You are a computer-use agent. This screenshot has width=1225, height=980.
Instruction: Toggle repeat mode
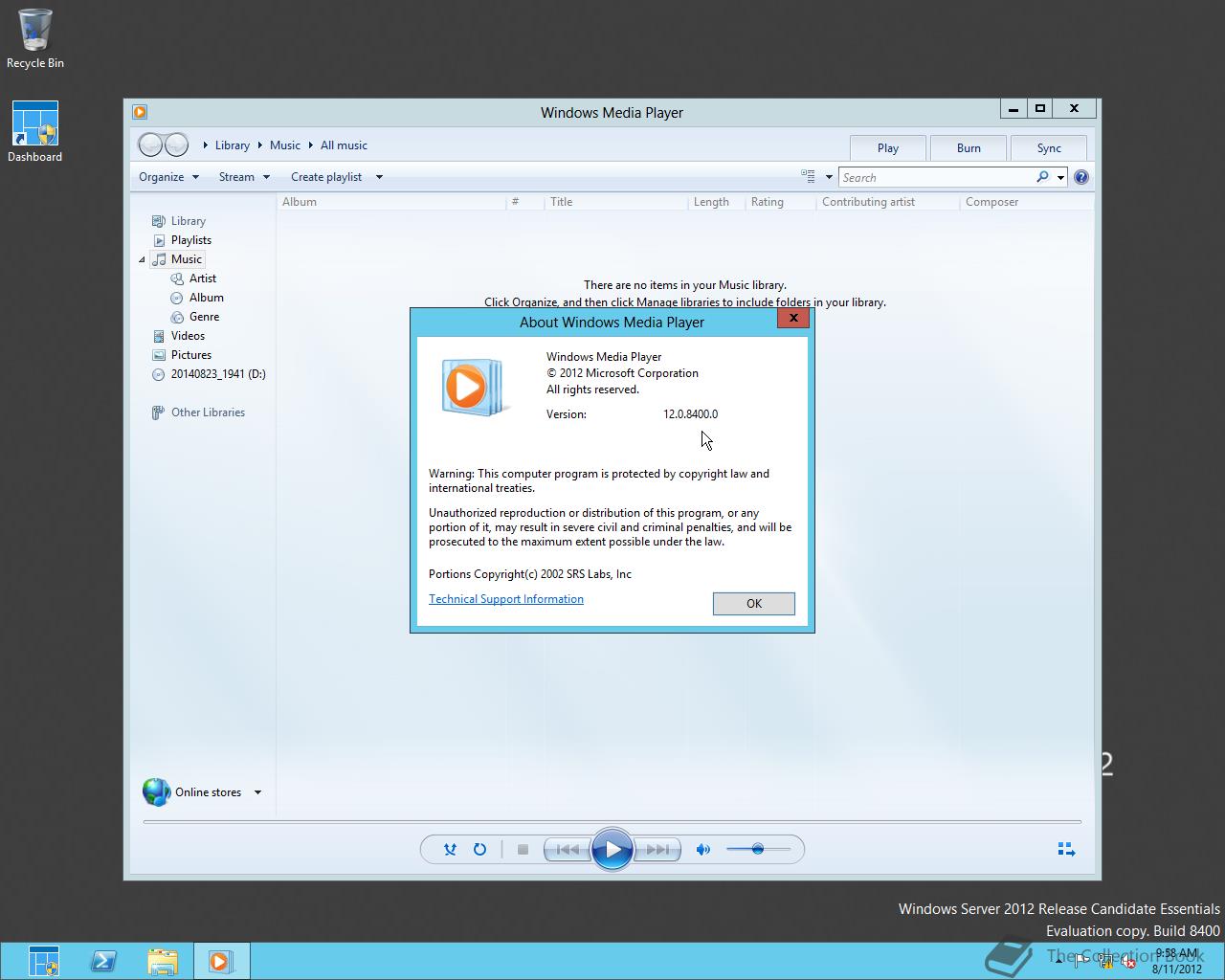(x=479, y=849)
